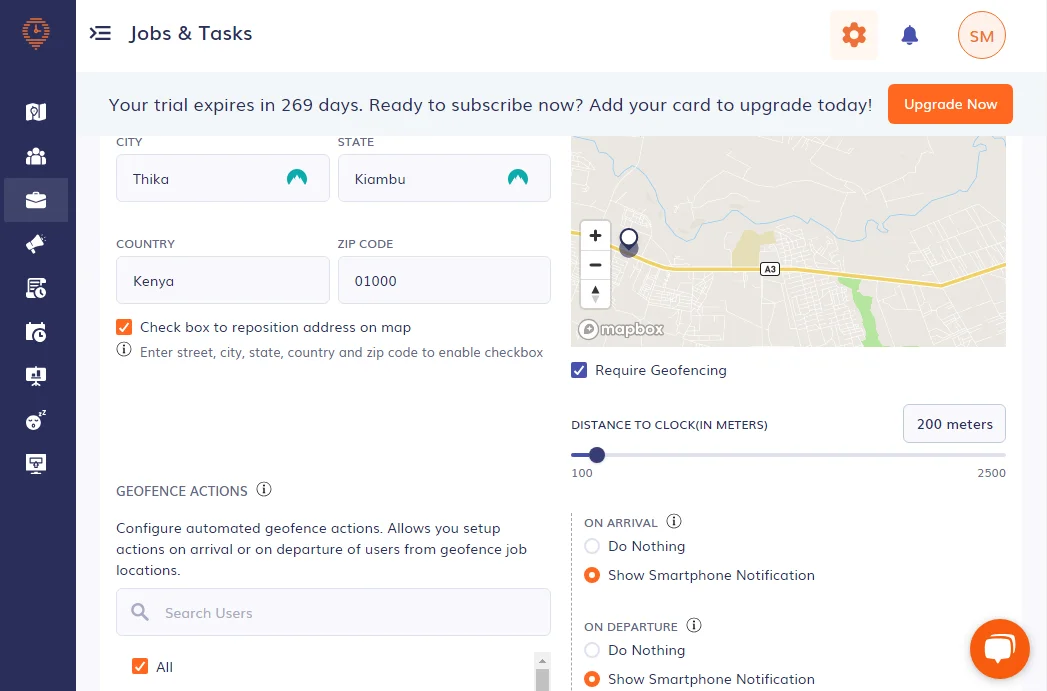The image size is (1047, 691).
Task: Click the autofill icon in State field
Action: point(517,178)
